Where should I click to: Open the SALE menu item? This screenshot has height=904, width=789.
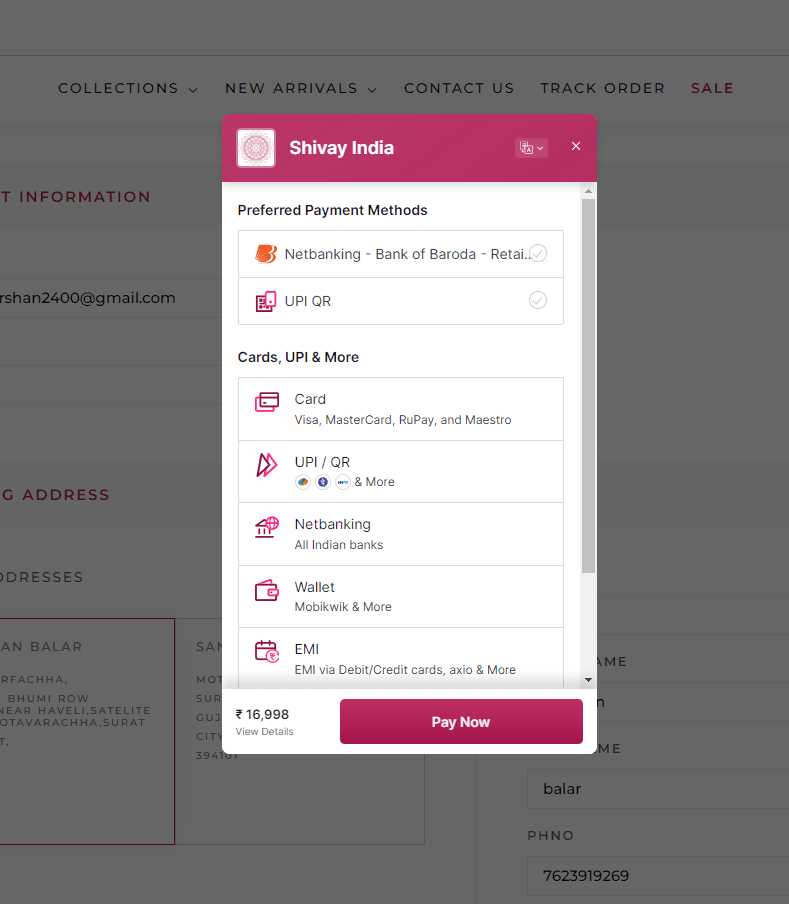[712, 88]
